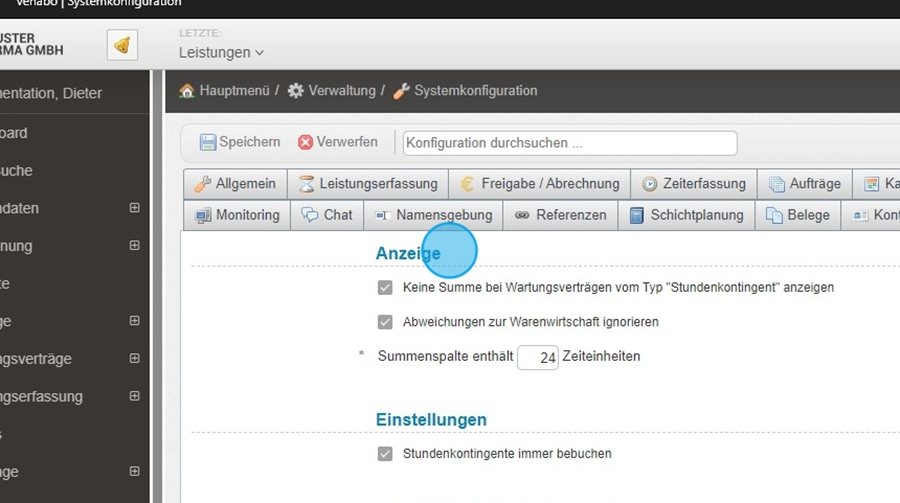Click the euro icon on Freigabe / Abrechnung
Viewport: 900px width, 503px height.
(467, 184)
